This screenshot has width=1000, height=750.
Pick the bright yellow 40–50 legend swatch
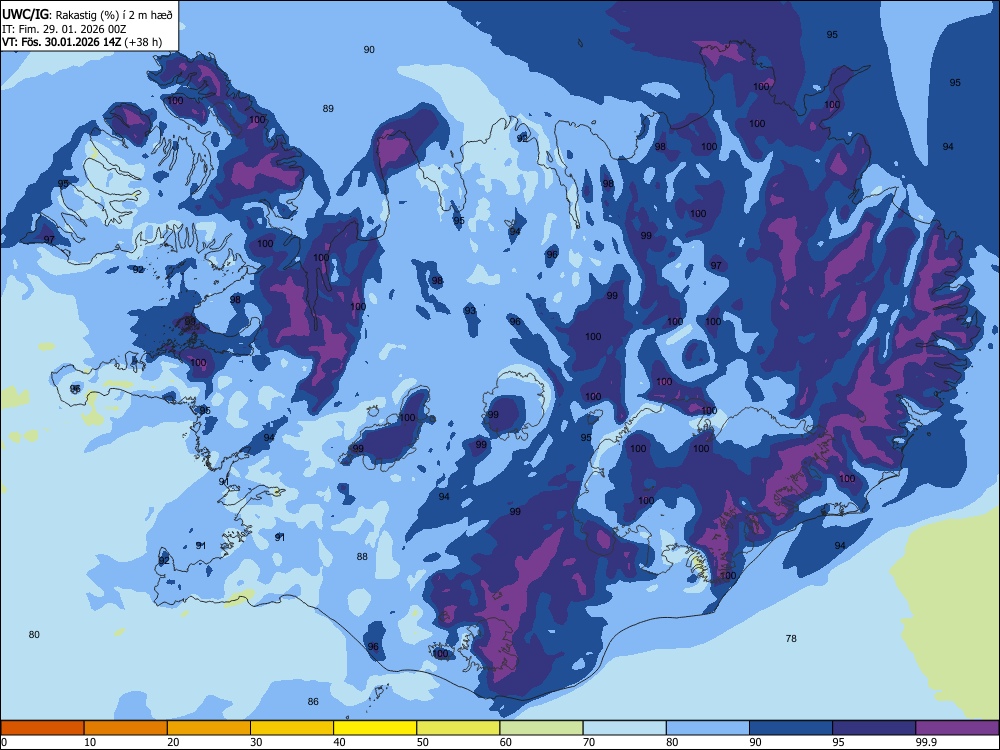coord(375,728)
